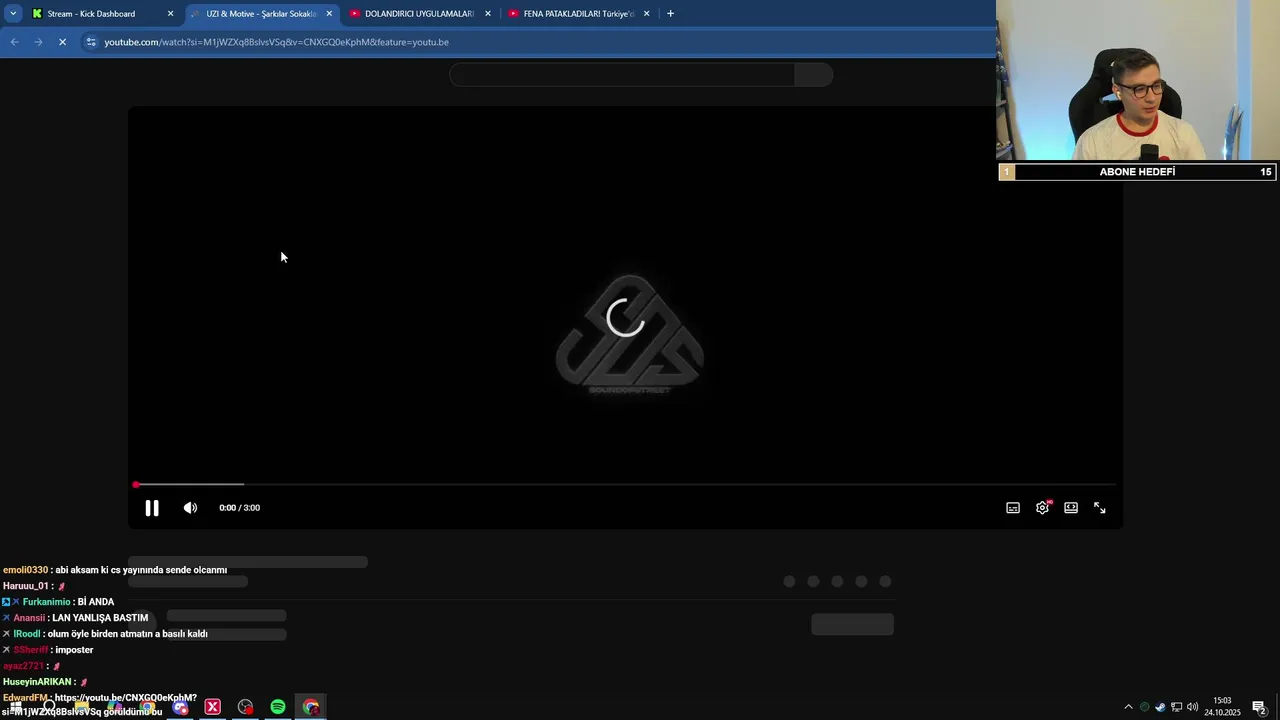
Task: Click the 0:00 / 3:00 time display
Action: click(x=240, y=508)
